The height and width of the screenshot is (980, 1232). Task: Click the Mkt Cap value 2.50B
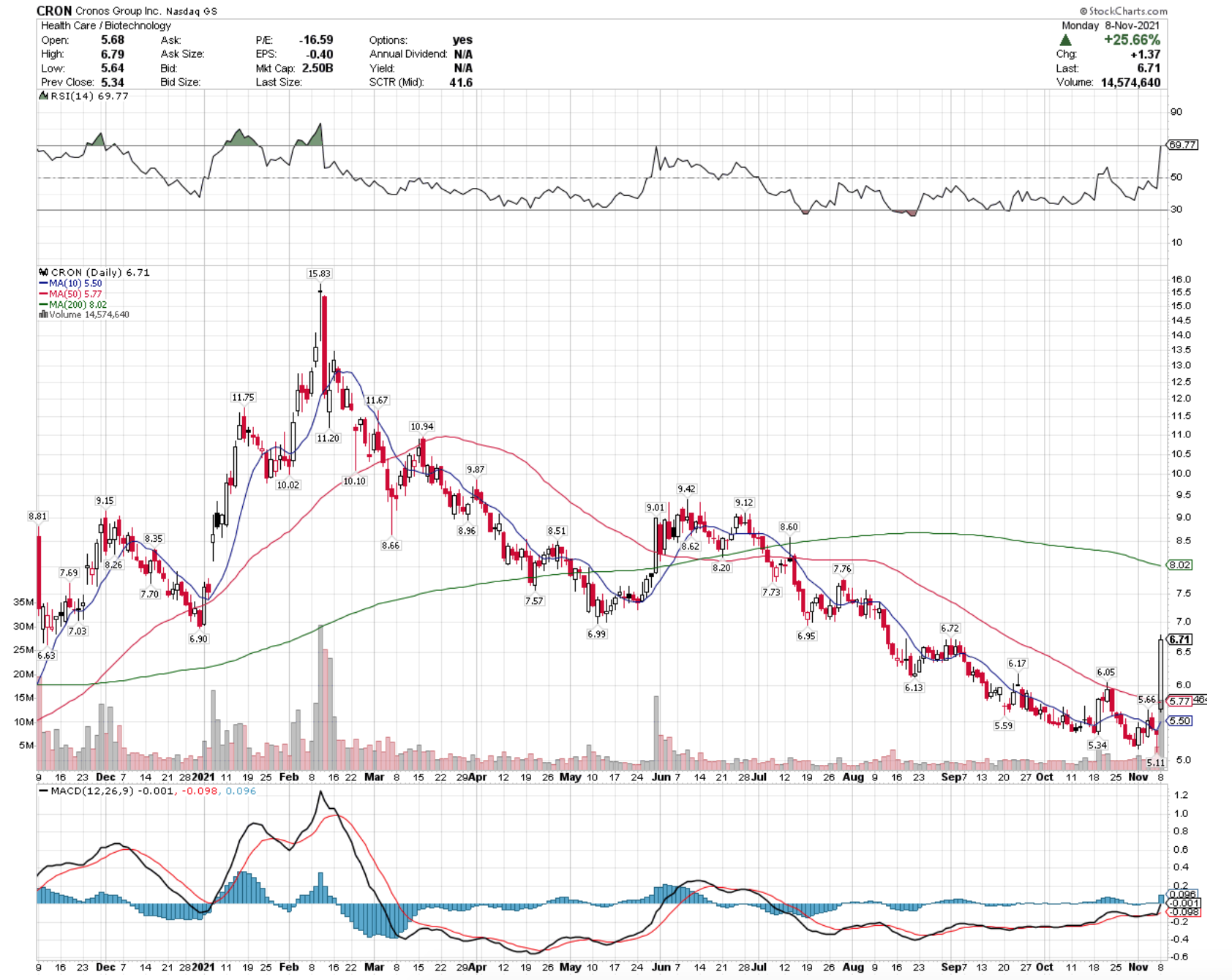pyautogui.click(x=318, y=68)
